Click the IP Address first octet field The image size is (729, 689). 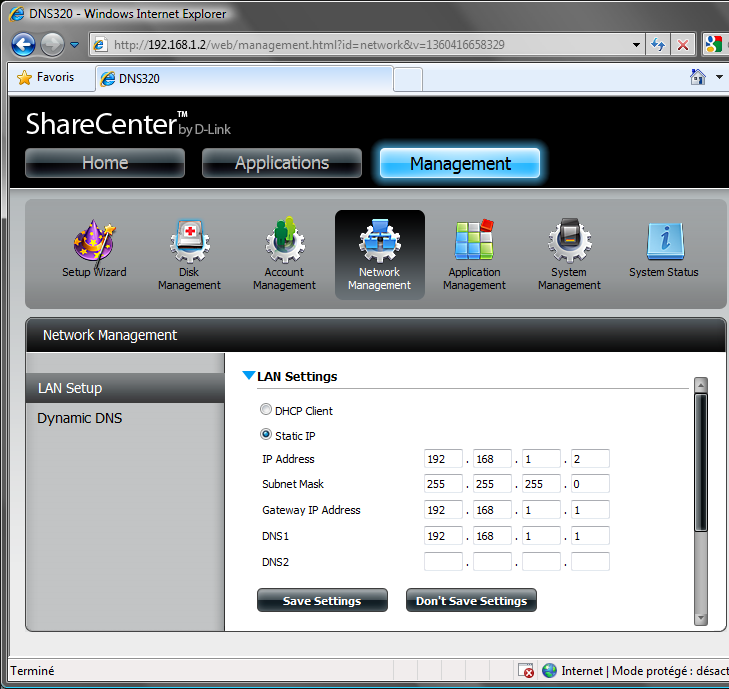click(443, 459)
